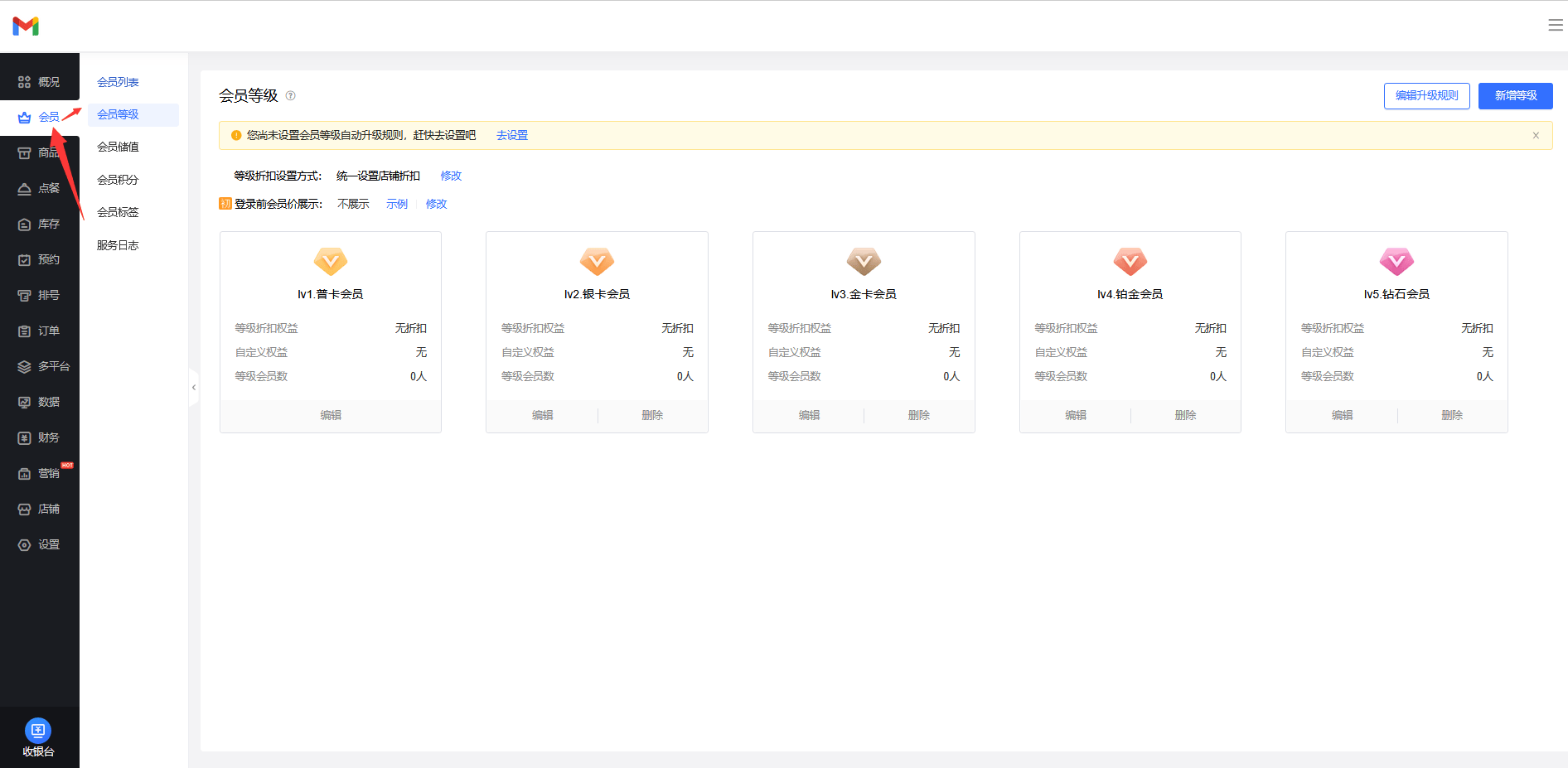Follow the 去设置 link in notice
The image size is (1568, 768).
(x=511, y=136)
